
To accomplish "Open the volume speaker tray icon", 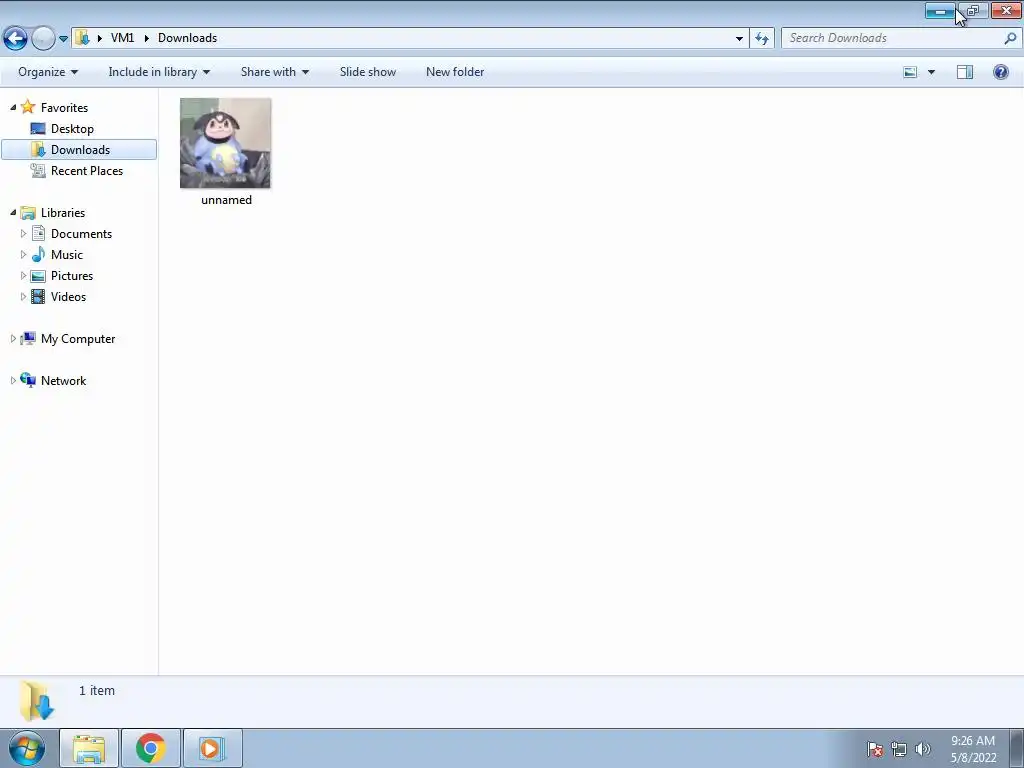I will point(923,749).
